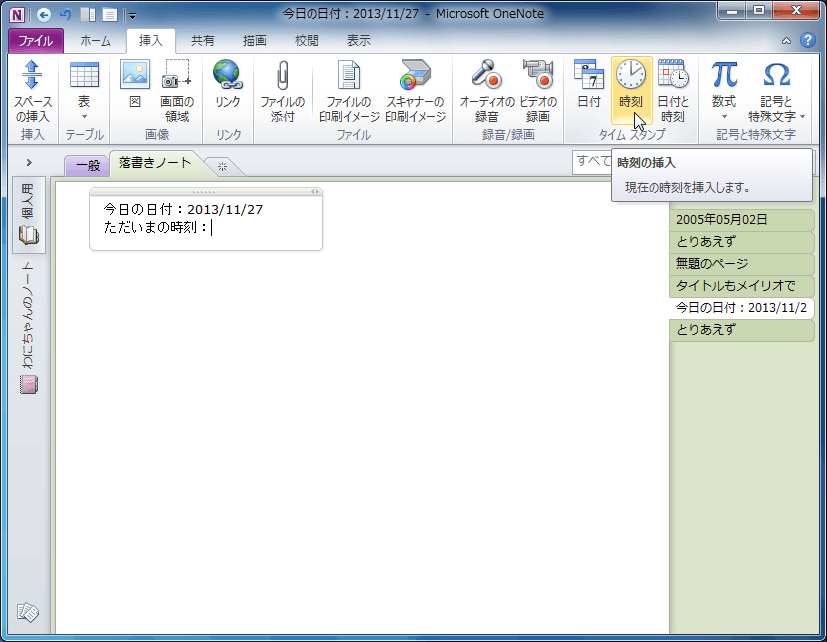The height and width of the screenshot is (642, 827).
Task: Open unfiled notes icon at bottom
Action: tap(27, 612)
